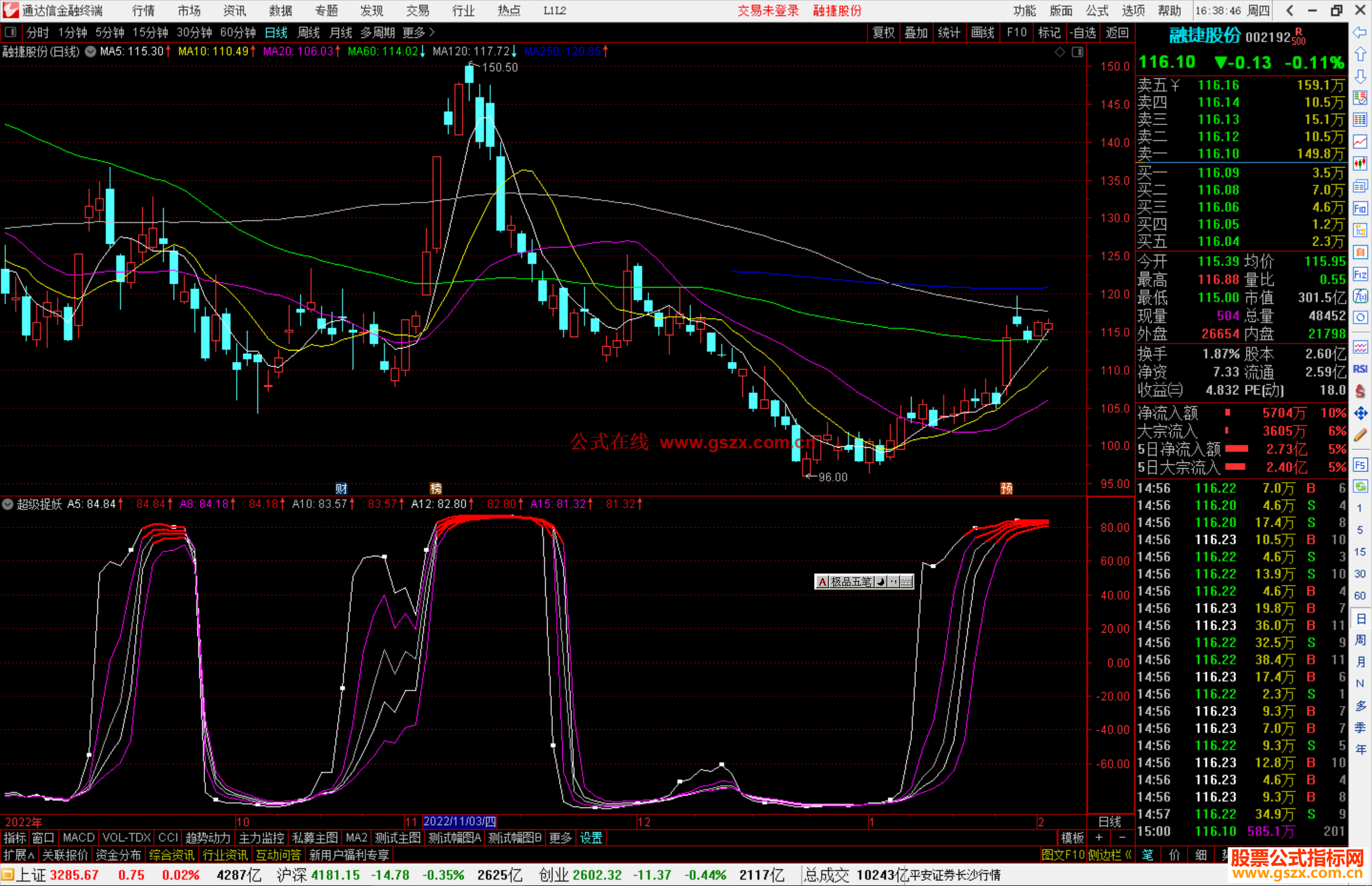This screenshot has width=1372, height=886.
Task: Open the formula f(x) icon
Action: pyautogui.click(x=1360, y=297)
